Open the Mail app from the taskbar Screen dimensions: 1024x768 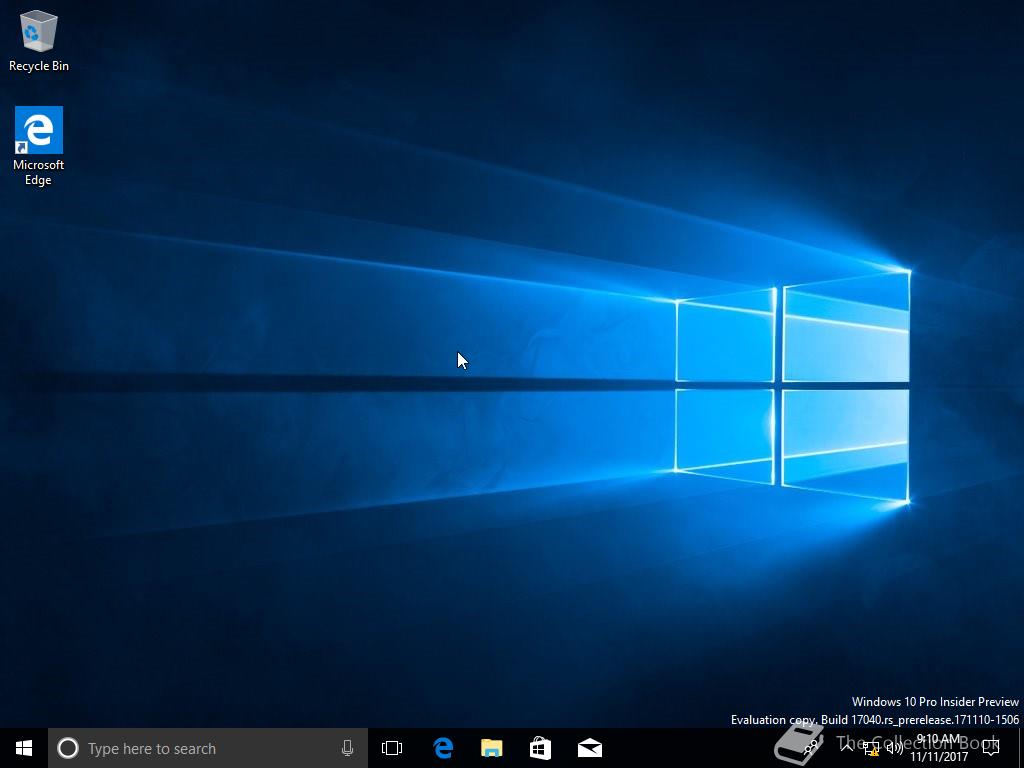pyautogui.click(x=590, y=748)
